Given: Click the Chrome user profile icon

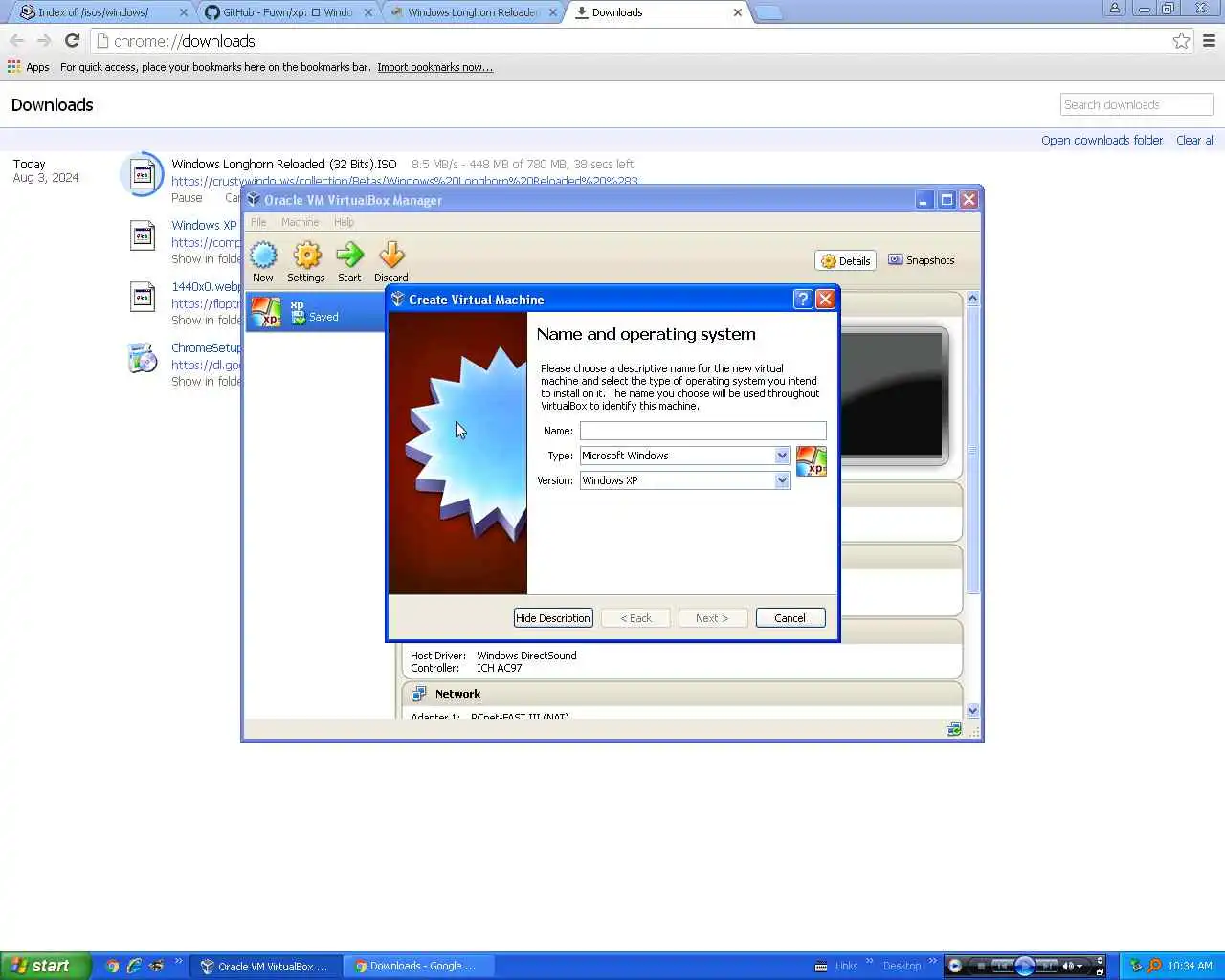Looking at the screenshot, I should point(1115,9).
